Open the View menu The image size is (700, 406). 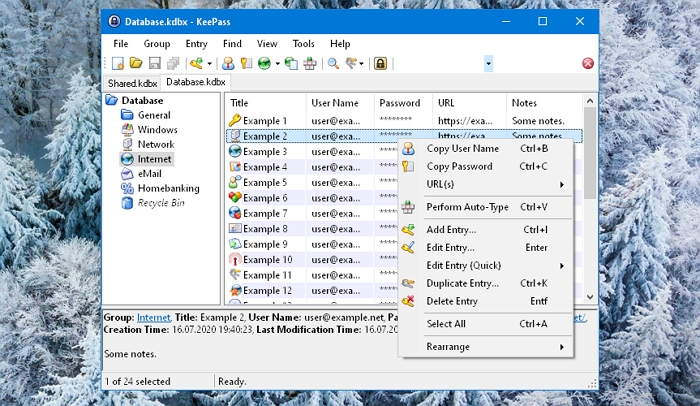click(x=267, y=44)
